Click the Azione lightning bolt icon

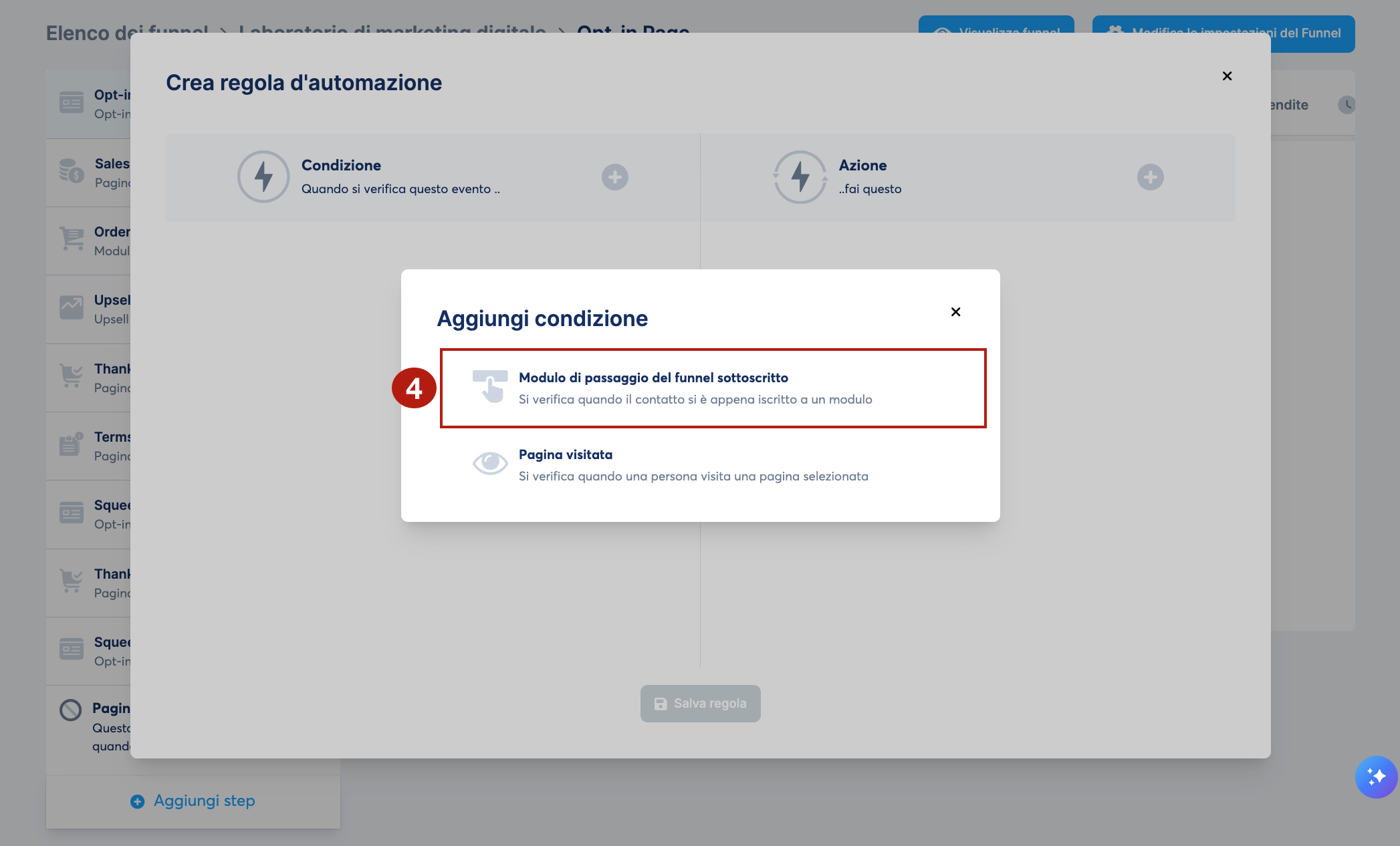(800, 177)
